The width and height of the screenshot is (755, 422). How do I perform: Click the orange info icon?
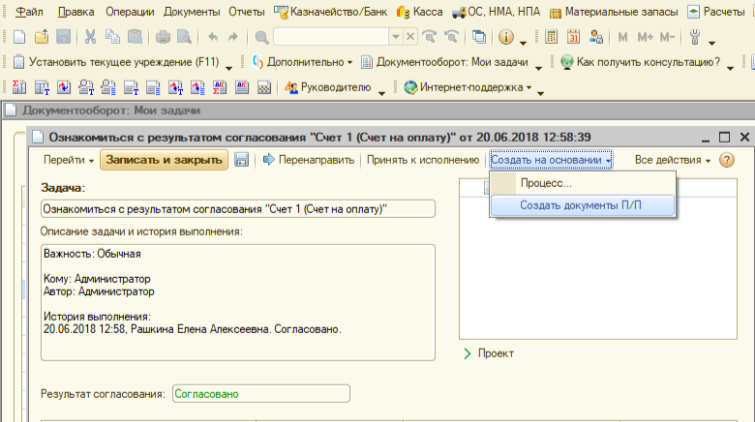point(506,37)
